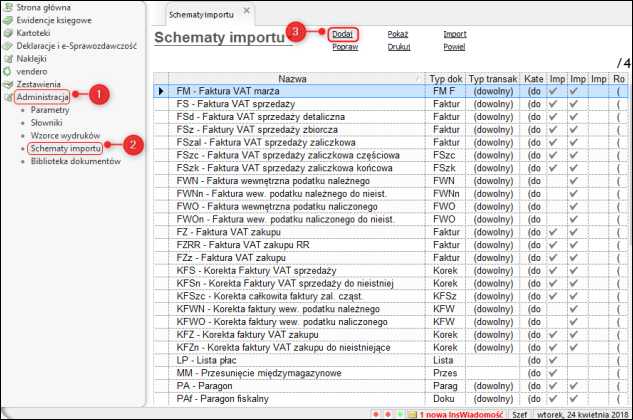Viewport: 633px width, 420px height.
Task: Click the envelope icon in status bar
Action: click(x=412, y=414)
